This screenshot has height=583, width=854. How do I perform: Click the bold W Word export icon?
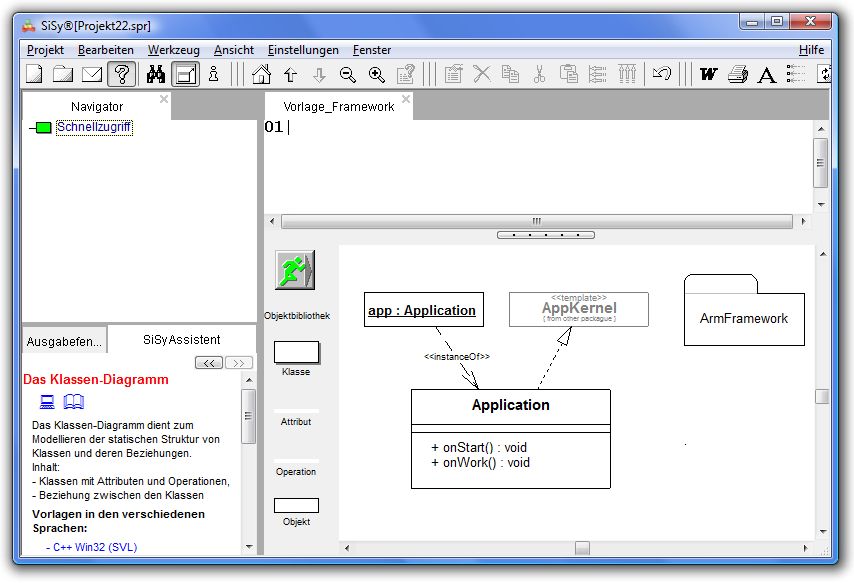click(709, 74)
